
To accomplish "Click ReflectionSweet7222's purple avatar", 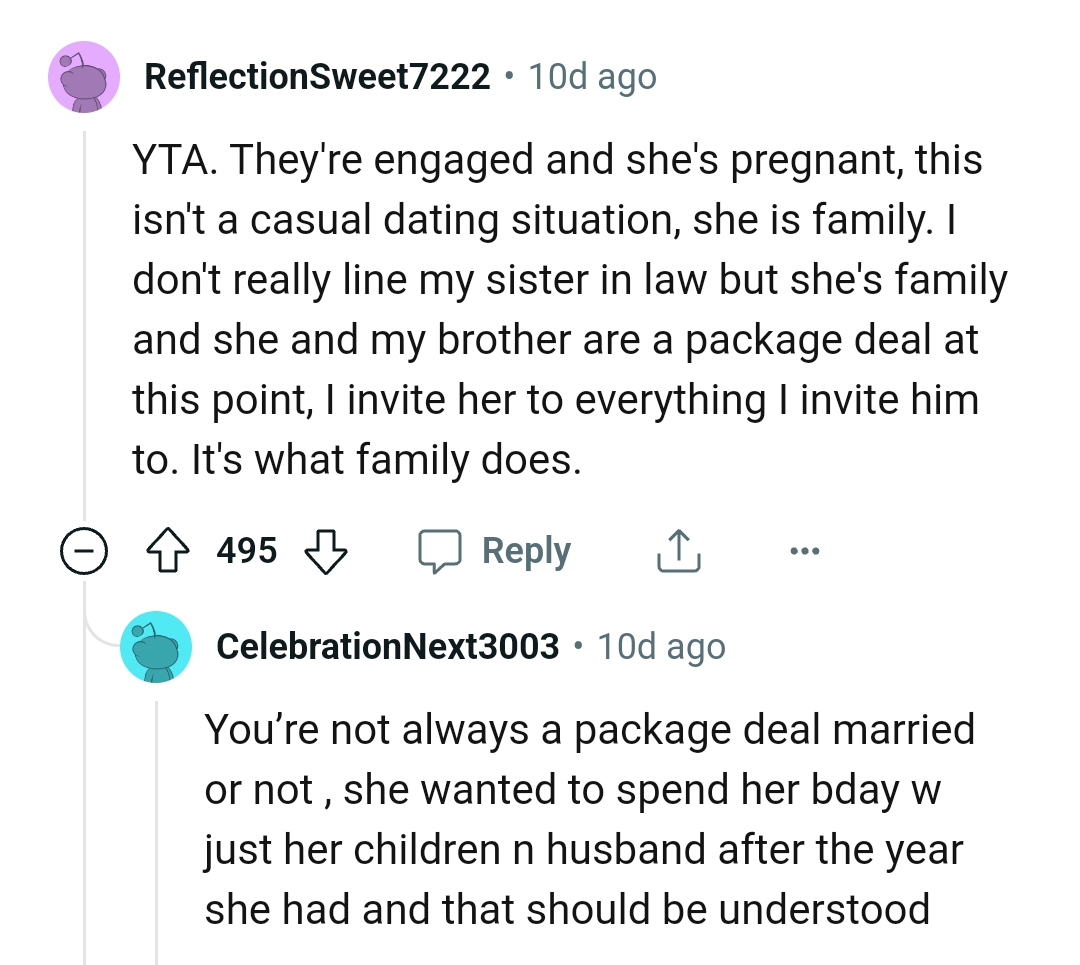I will pyautogui.click(x=84, y=77).
